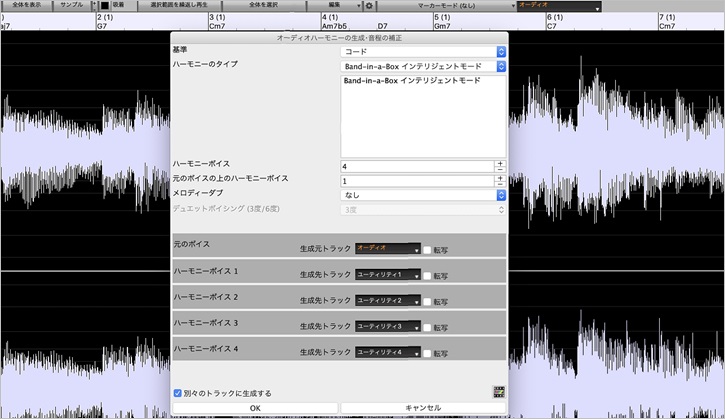Enable 転写 checkbox for ハーモニーボイス 4
The image size is (725, 419).
[x=427, y=354]
